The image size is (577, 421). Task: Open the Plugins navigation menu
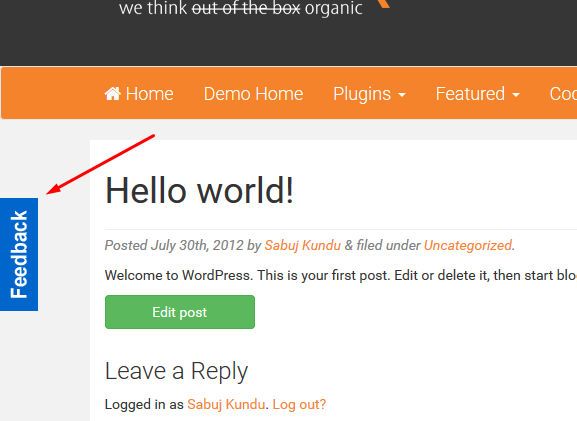click(x=369, y=93)
